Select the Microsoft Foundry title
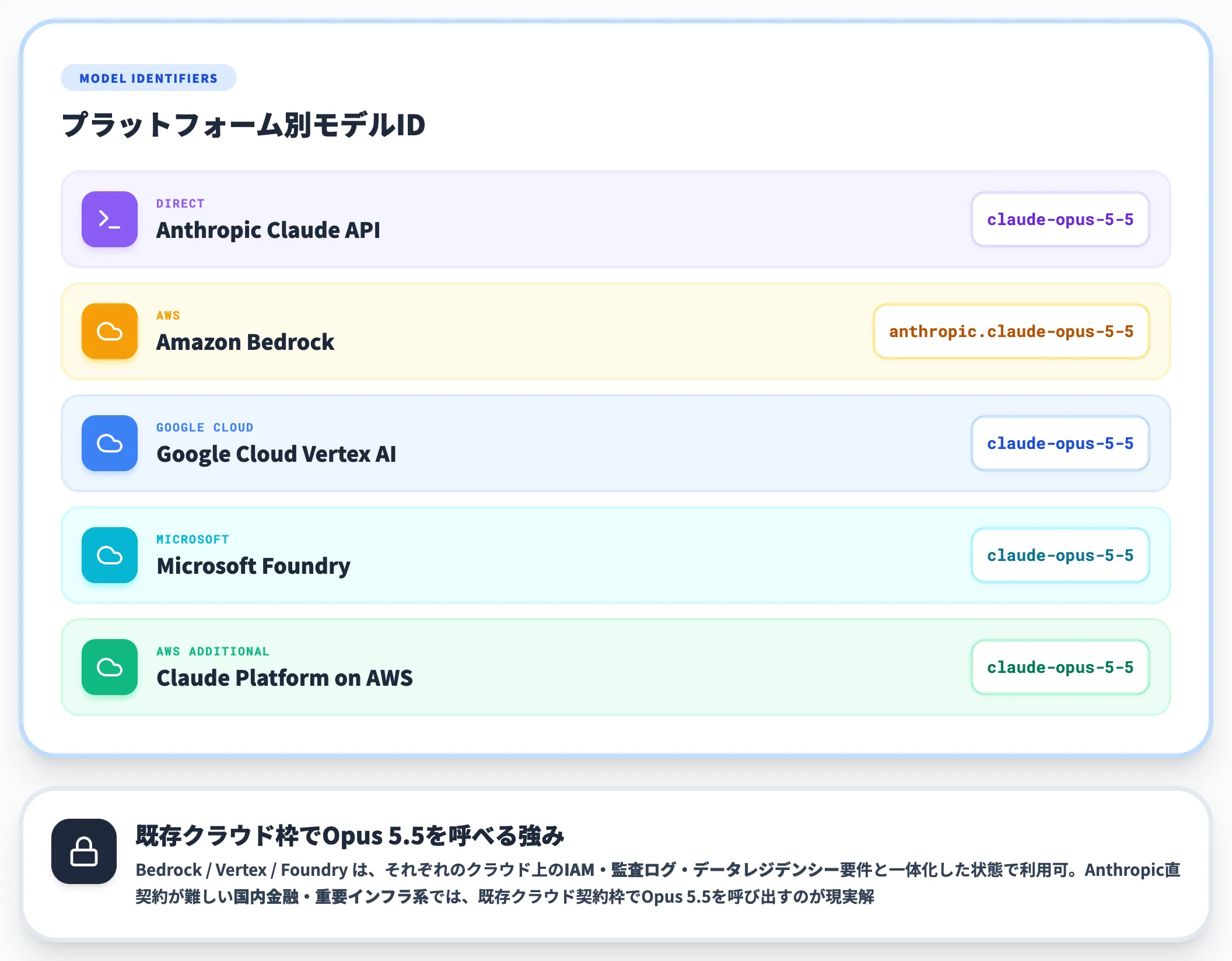1232x961 pixels. tap(254, 566)
